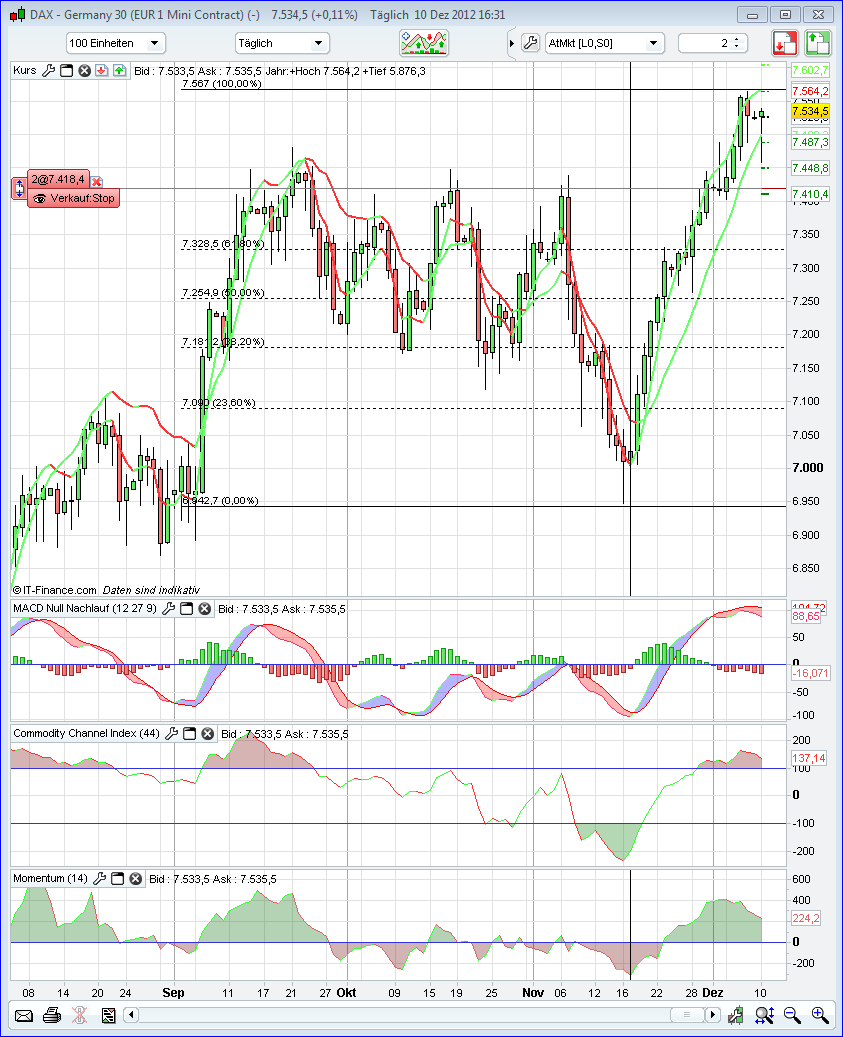Grab the order move handle with arrows

coord(19,188)
